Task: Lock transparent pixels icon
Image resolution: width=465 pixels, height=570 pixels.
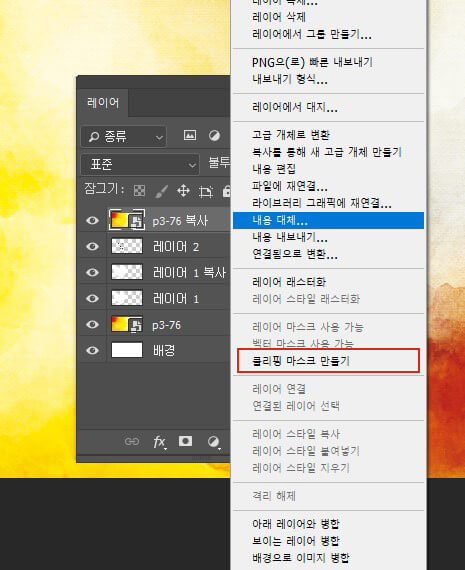Action: pyautogui.click(x=139, y=190)
